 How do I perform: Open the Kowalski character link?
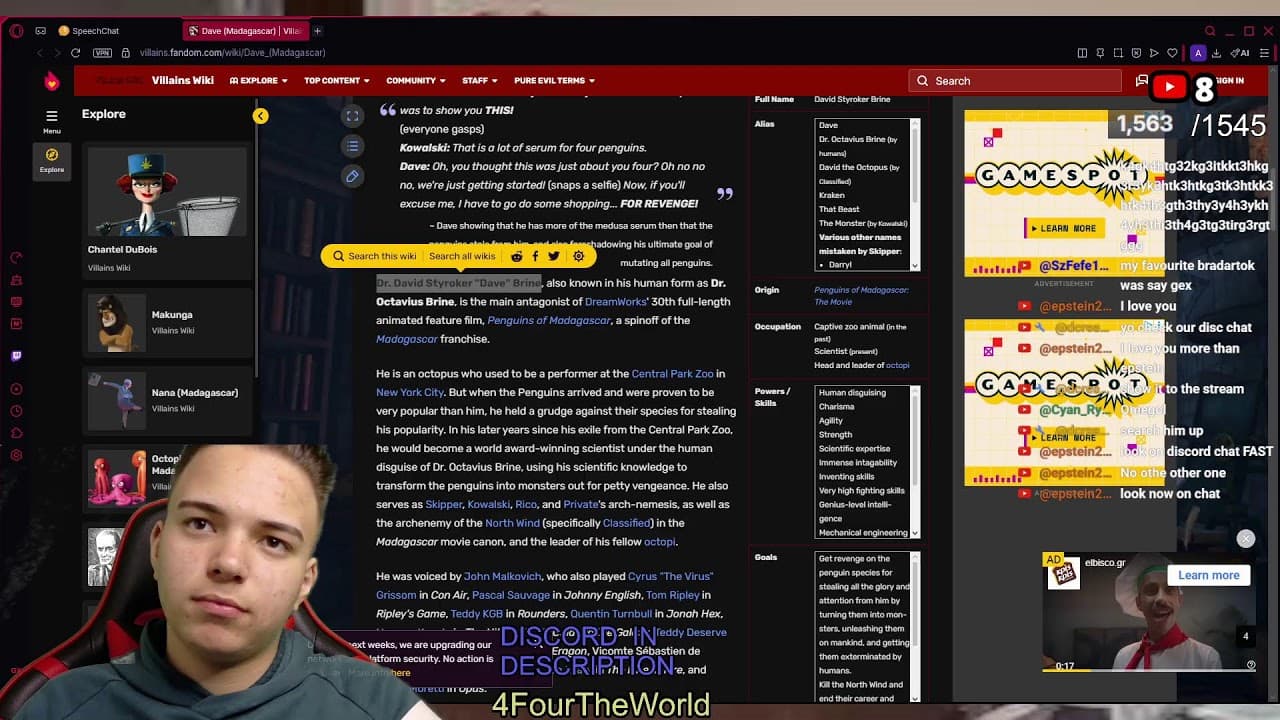click(489, 505)
